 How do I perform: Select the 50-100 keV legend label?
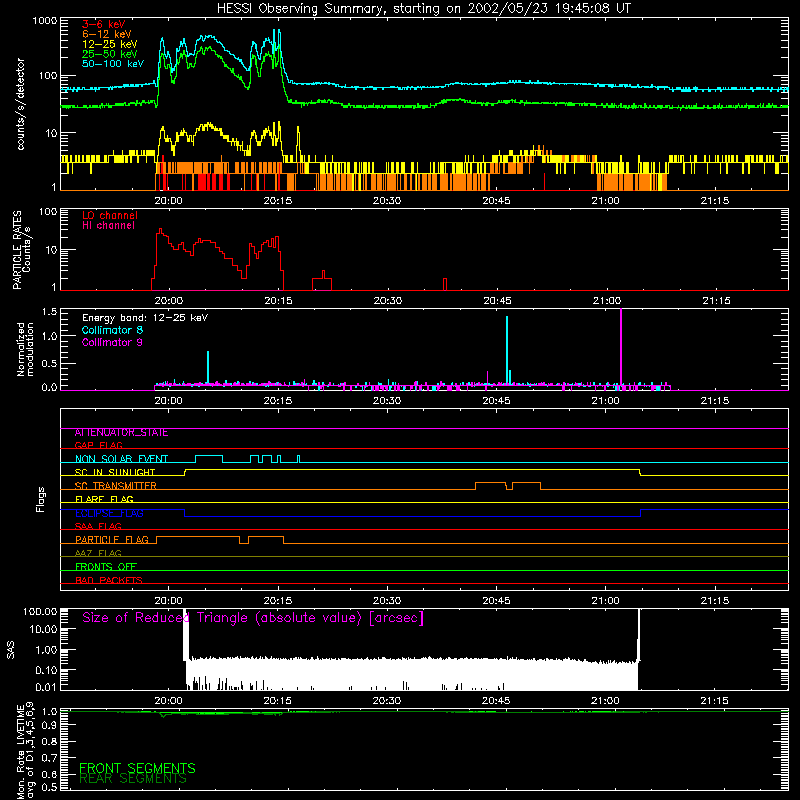pyautogui.click(x=113, y=64)
